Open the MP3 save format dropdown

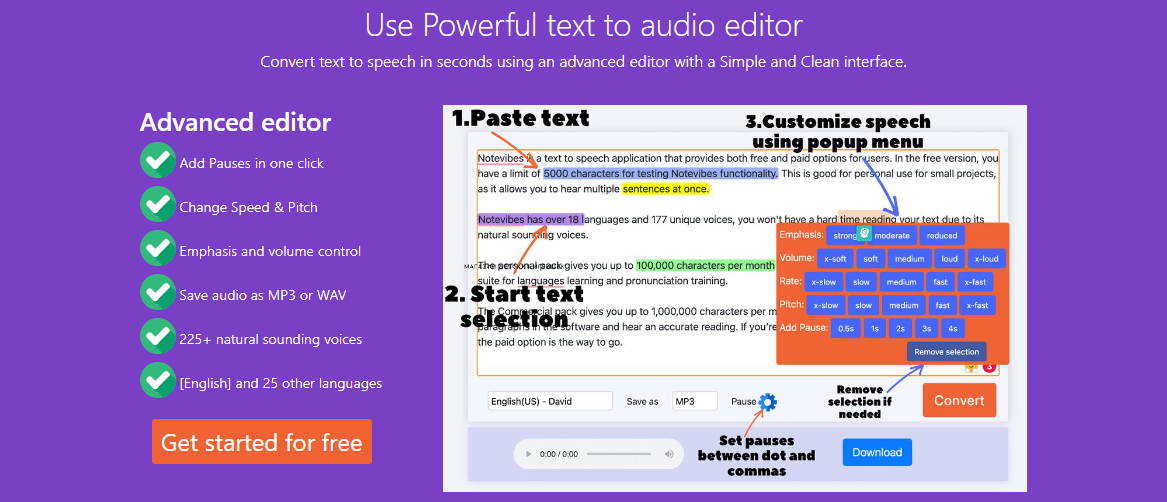click(x=694, y=401)
